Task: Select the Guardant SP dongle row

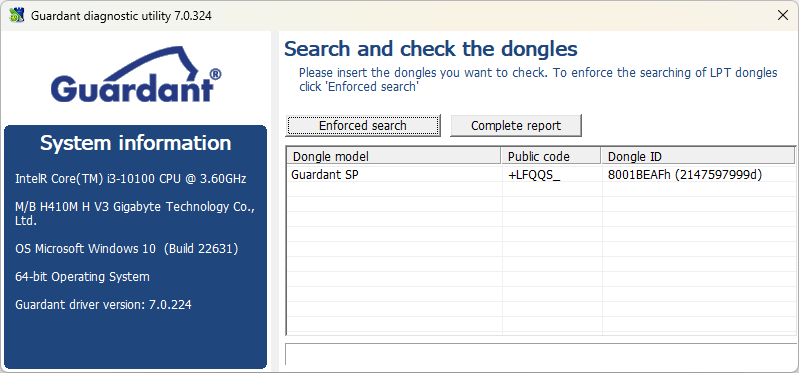Action: (x=541, y=175)
